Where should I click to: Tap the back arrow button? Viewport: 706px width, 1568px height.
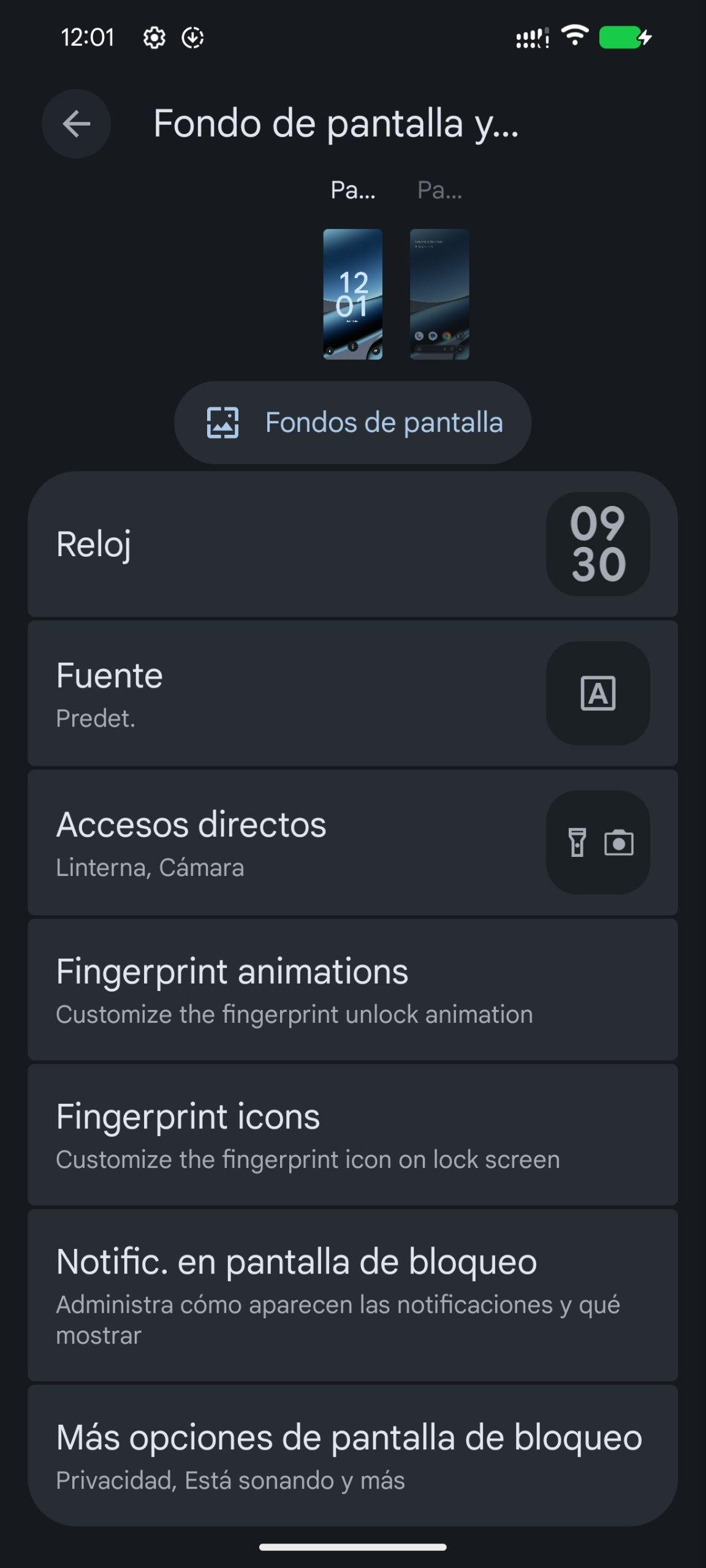76,124
